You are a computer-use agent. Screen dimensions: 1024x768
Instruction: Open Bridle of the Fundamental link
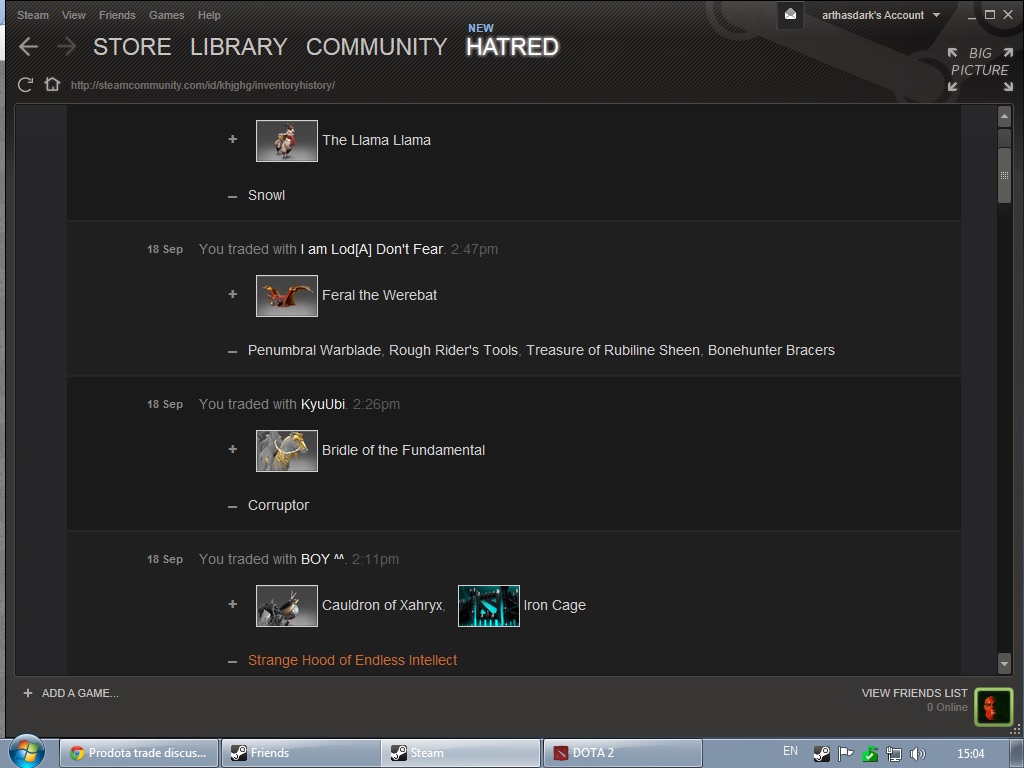(x=404, y=450)
